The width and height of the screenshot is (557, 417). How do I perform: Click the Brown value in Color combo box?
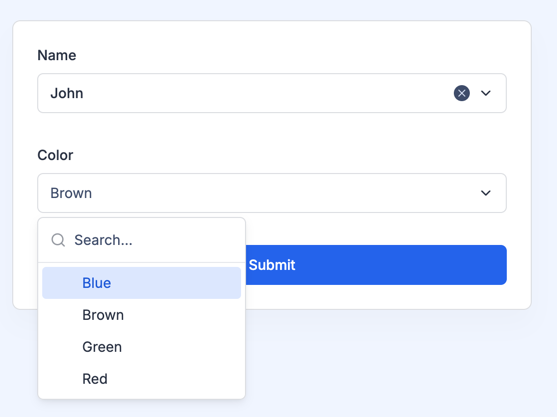pyautogui.click(x=71, y=193)
